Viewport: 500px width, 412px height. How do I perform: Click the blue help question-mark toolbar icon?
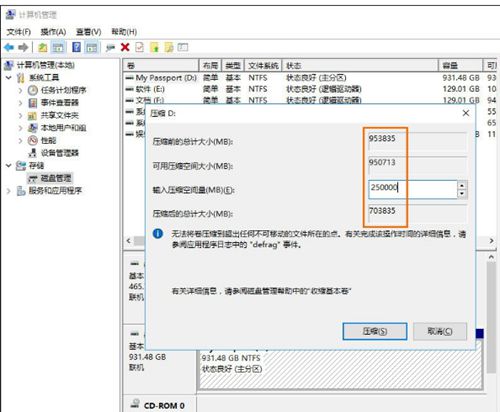pyautogui.click(x=76, y=47)
